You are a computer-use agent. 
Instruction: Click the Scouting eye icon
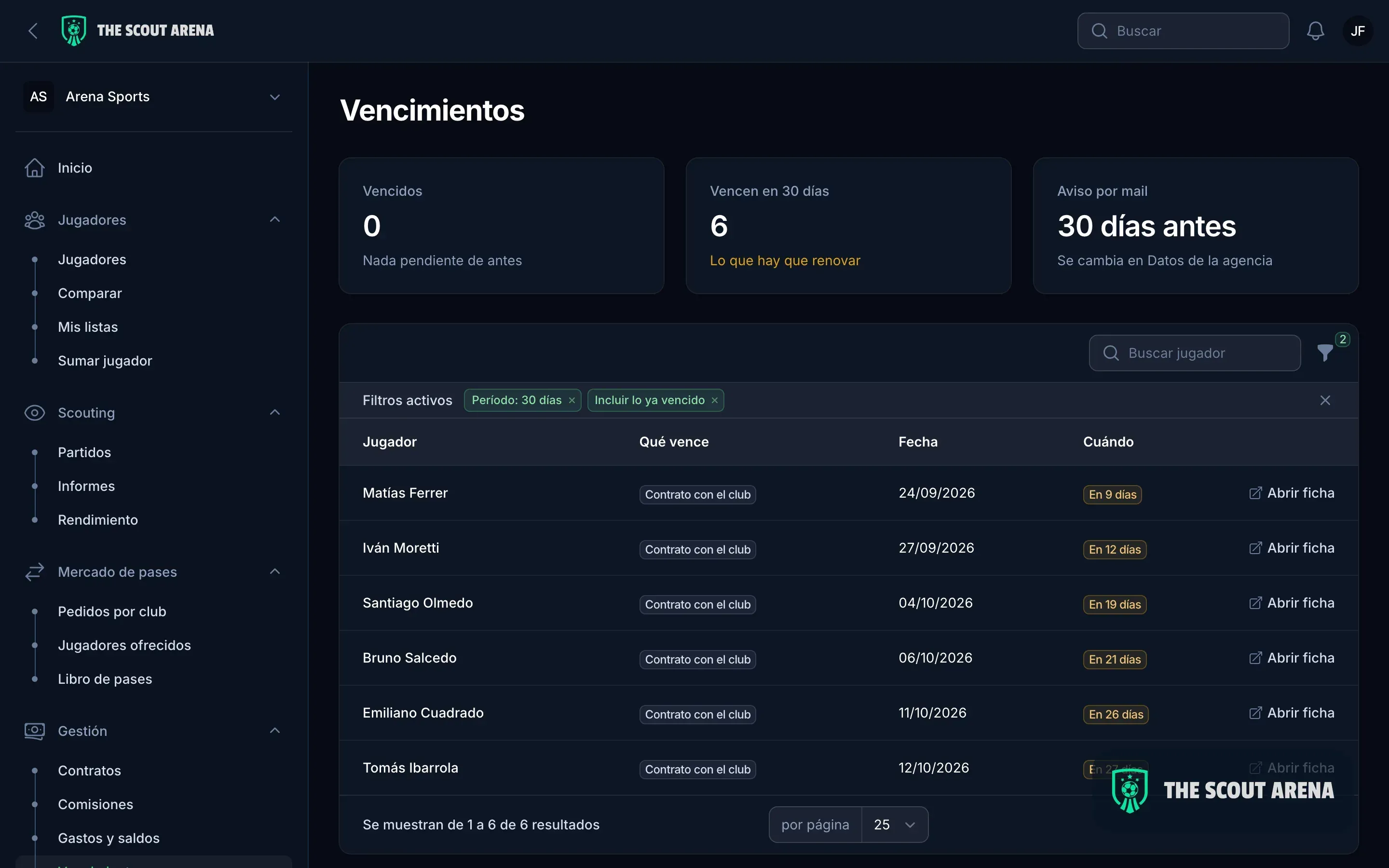[34, 413]
